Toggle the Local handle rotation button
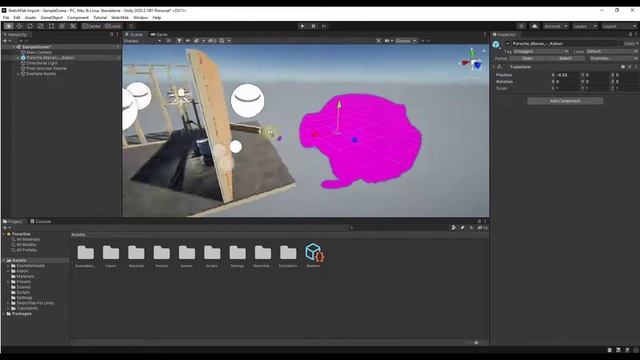The image size is (640, 360). click(x=112, y=26)
